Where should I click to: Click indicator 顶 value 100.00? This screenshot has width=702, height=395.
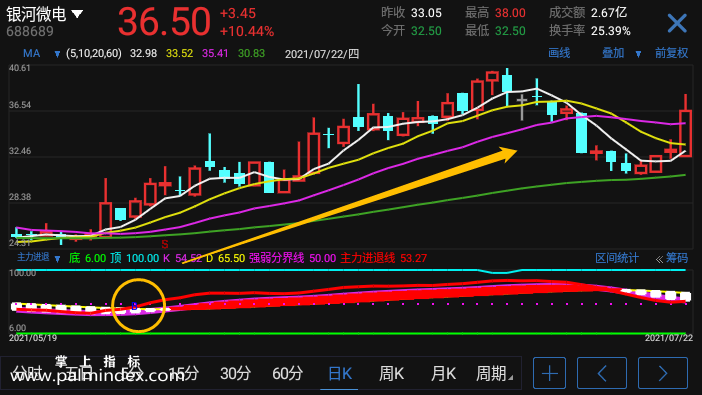pyautogui.click(x=142, y=258)
